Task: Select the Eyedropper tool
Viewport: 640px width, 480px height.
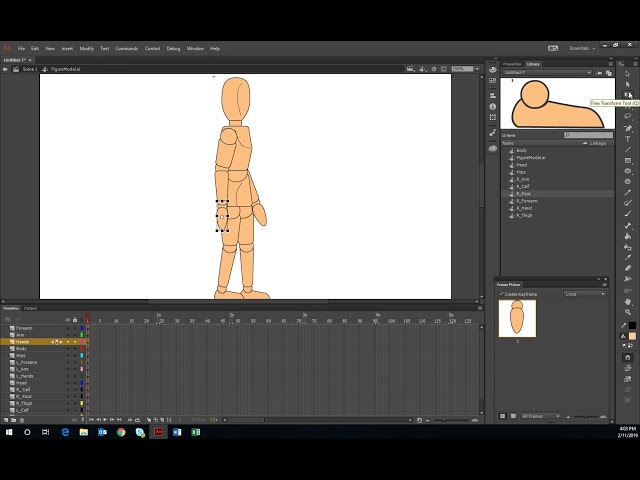Action: pos(627,258)
